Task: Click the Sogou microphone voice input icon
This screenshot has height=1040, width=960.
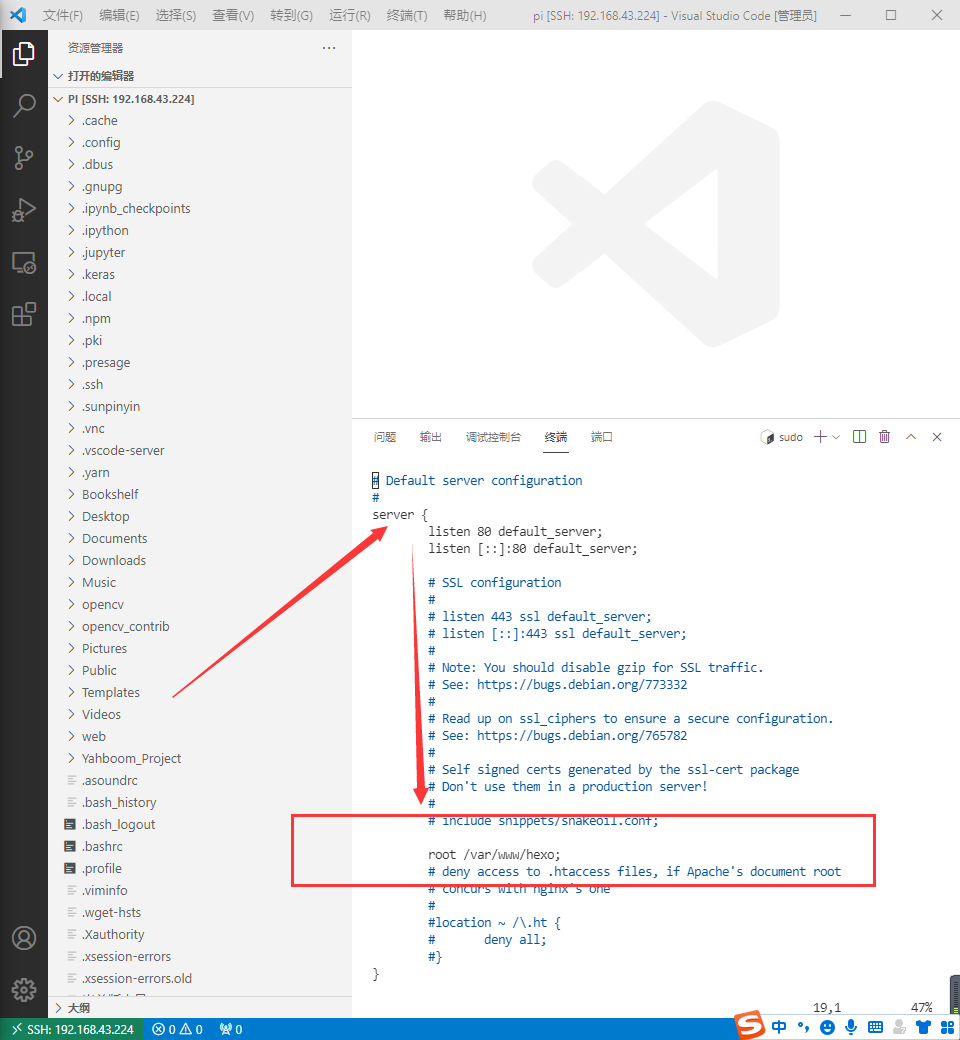Action: point(851,1027)
